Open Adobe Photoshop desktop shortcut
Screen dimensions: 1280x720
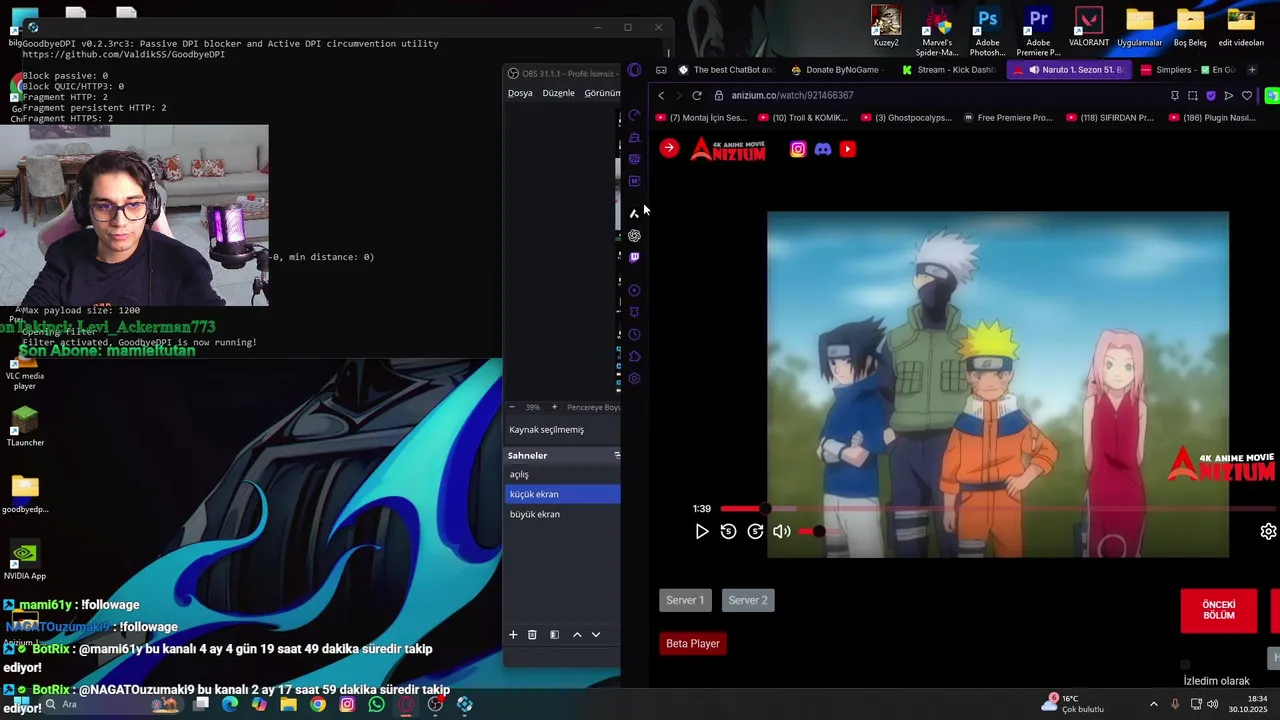pyautogui.click(x=987, y=31)
